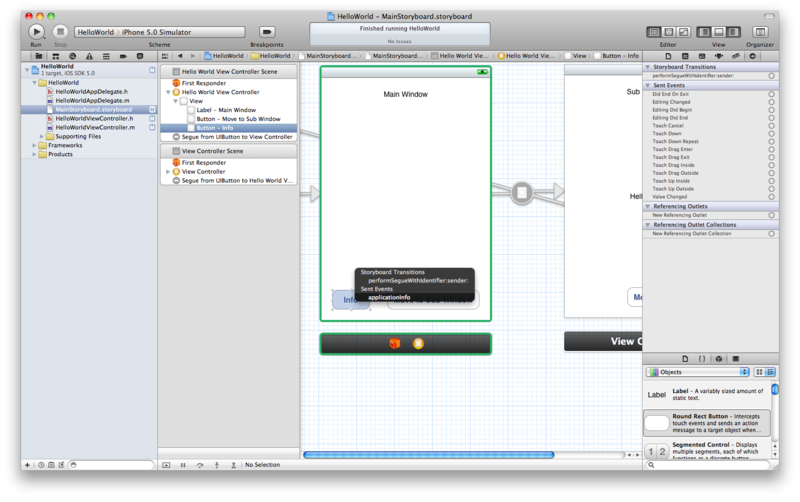Screen dimensions: 800x502
Task: Open the File Template library tab
Action: [685, 359]
